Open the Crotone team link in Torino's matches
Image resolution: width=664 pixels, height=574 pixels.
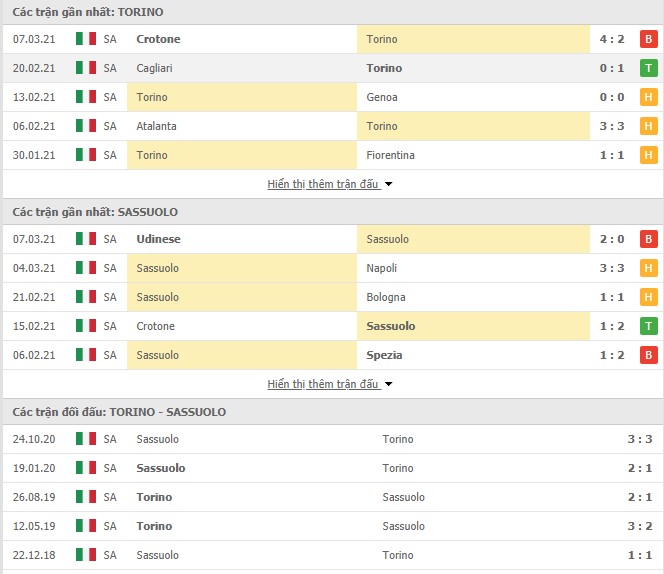158,39
